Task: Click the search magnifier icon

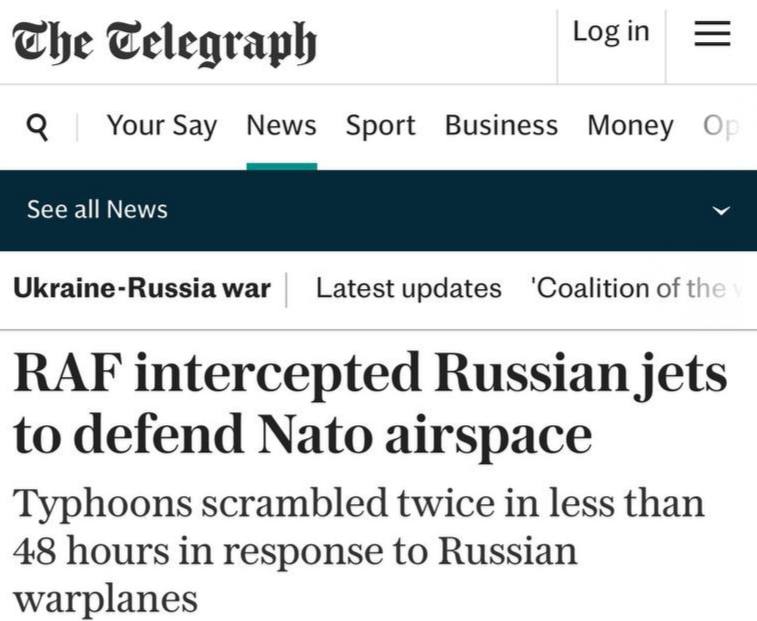Action: tap(37, 126)
